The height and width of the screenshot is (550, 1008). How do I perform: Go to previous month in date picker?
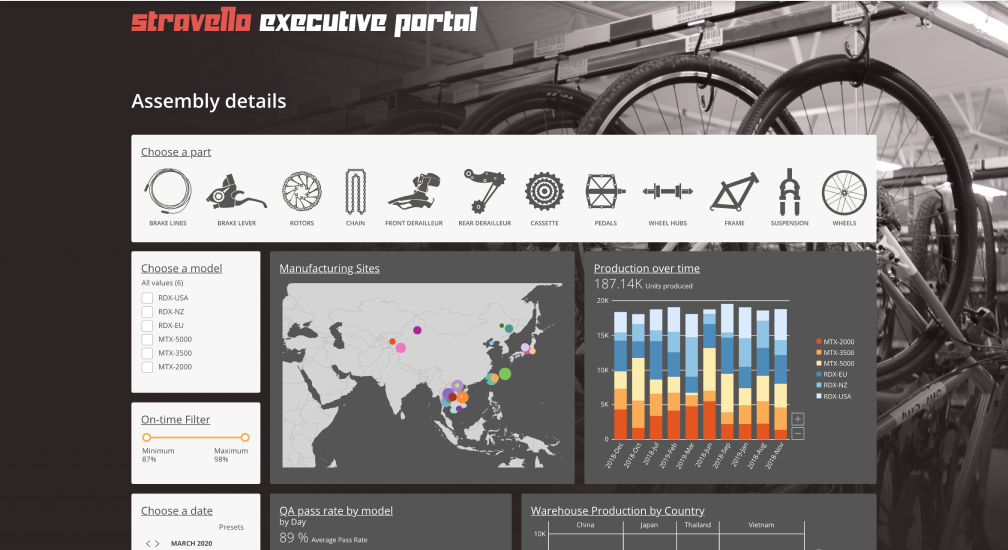pyautogui.click(x=148, y=544)
